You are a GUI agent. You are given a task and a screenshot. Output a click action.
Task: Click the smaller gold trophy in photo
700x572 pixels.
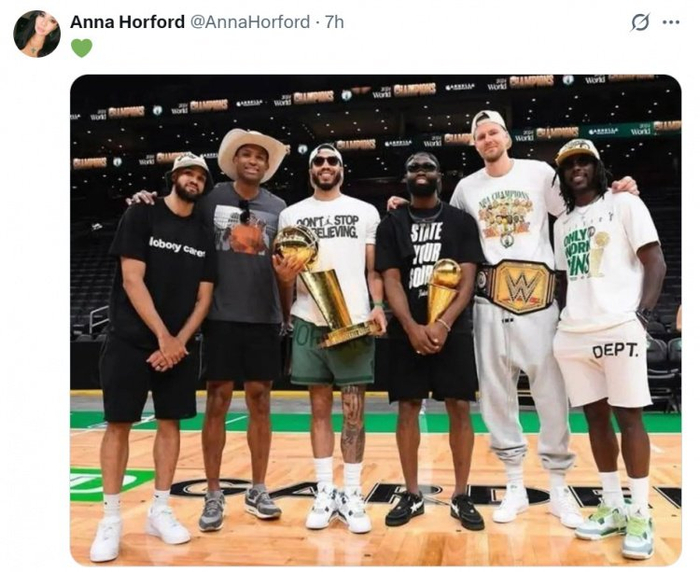coord(444,290)
